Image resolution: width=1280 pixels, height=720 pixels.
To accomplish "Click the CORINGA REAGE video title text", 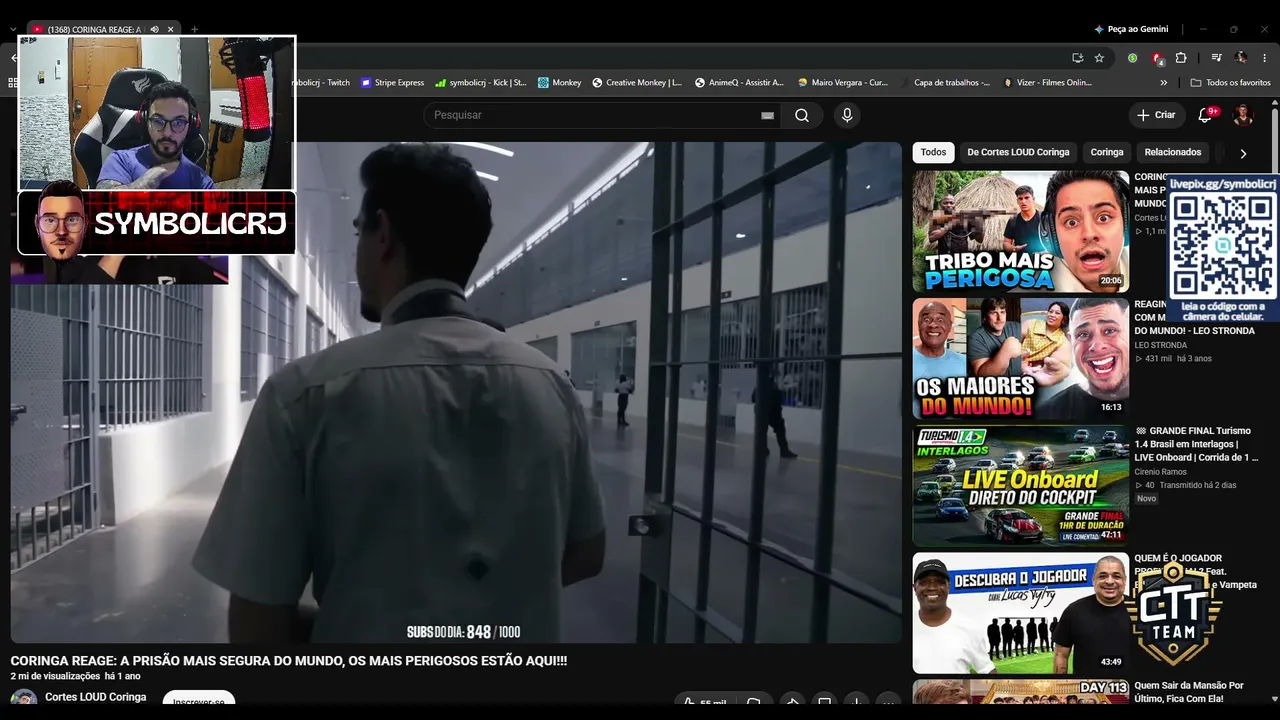I will point(288,661).
